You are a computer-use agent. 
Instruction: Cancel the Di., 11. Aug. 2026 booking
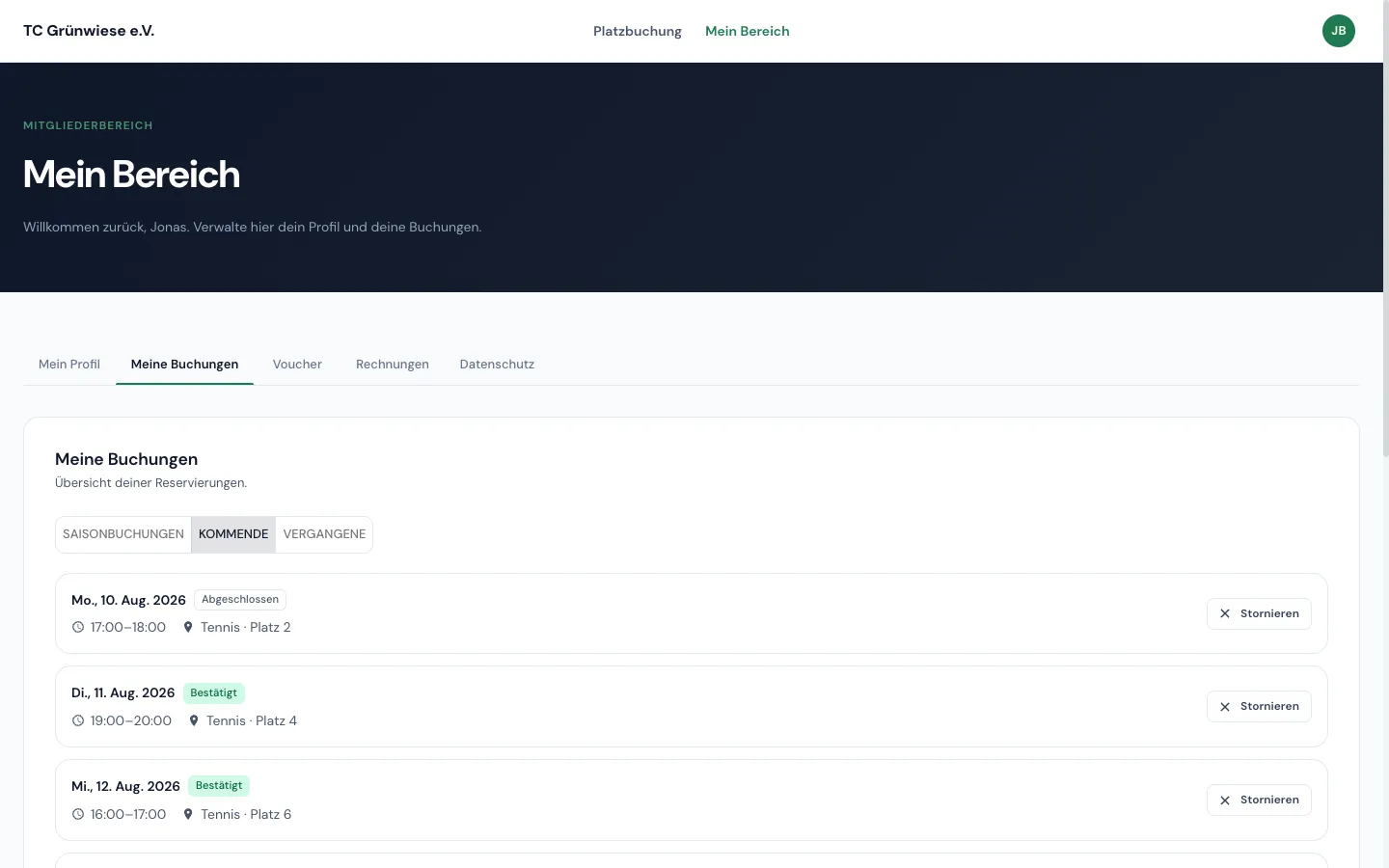[1259, 706]
